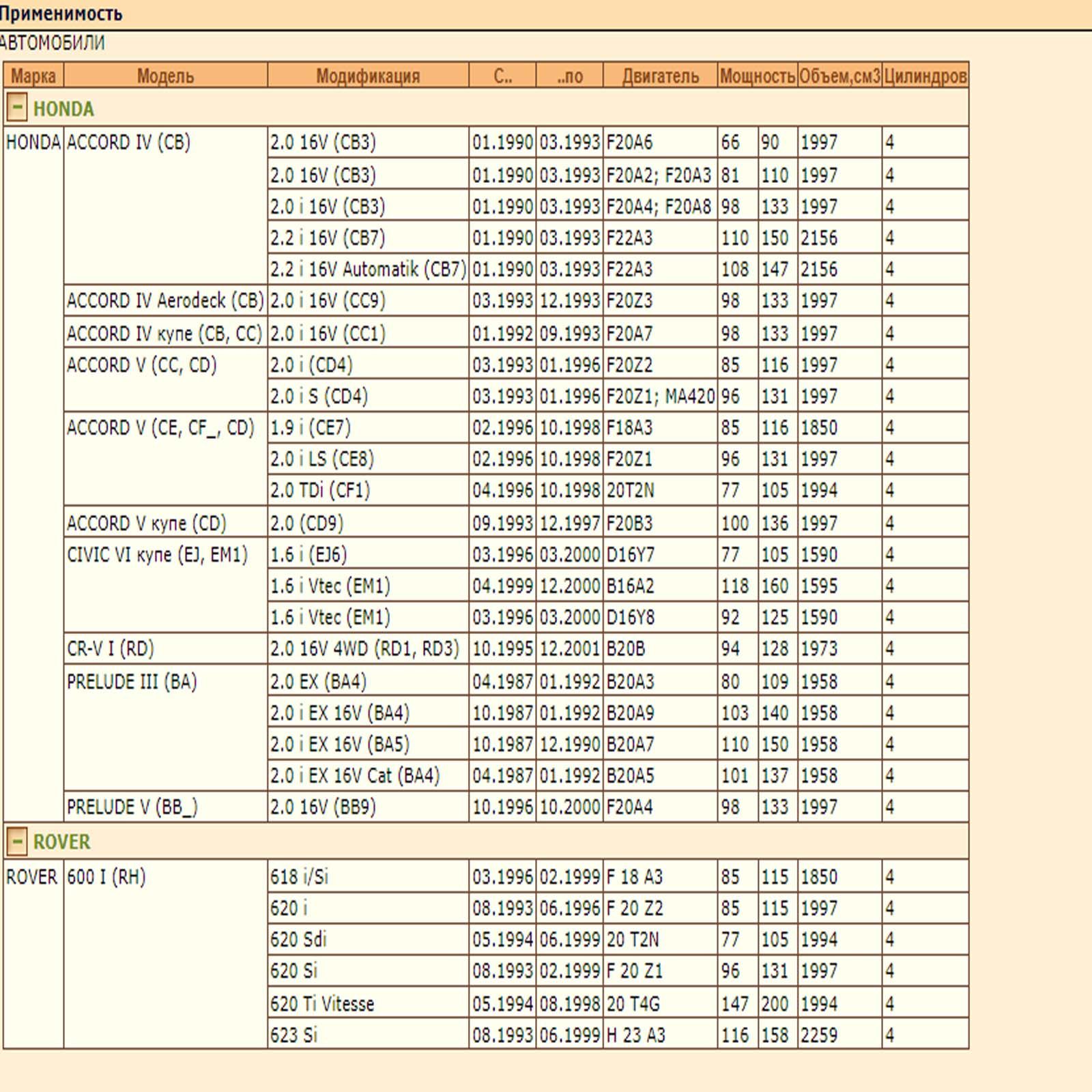Select the PRELUDE III (BA) model cell
Screen dimensions: 1092x1092
pos(132,682)
